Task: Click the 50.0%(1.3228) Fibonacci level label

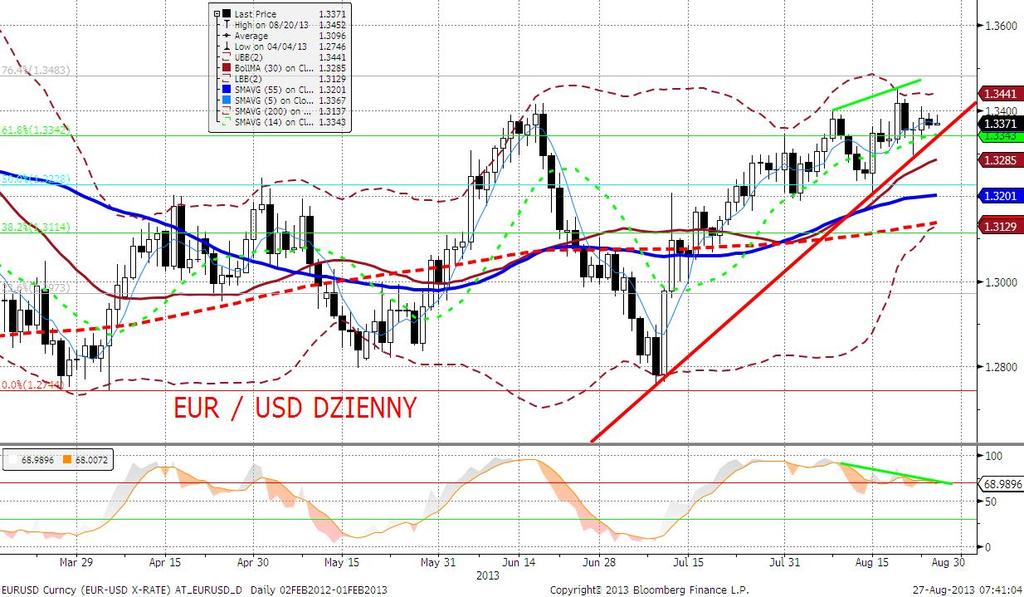Action: point(35,179)
